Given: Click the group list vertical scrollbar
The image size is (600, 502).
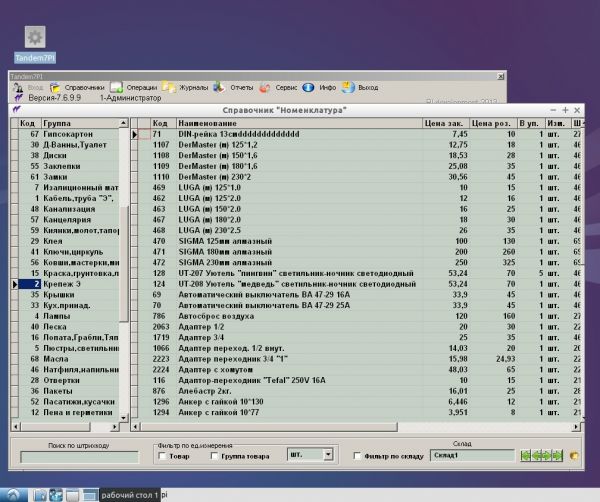Looking at the screenshot, I should tap(124, 260).
